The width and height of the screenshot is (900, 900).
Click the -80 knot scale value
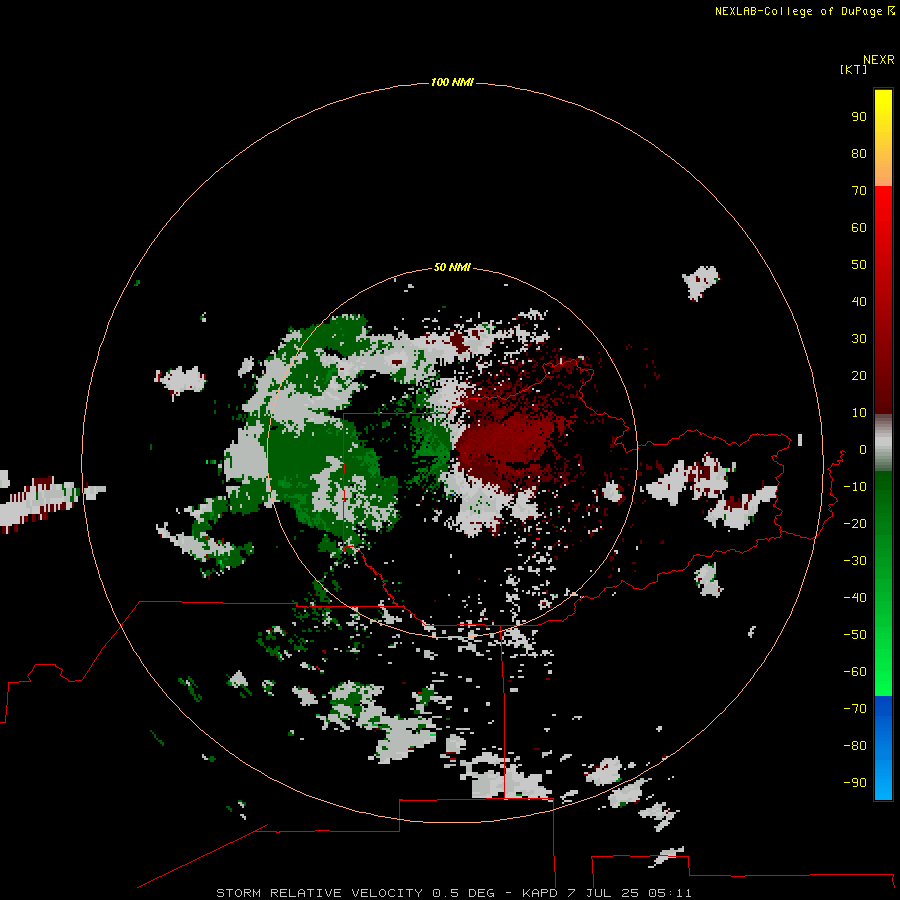click(855, 746)
